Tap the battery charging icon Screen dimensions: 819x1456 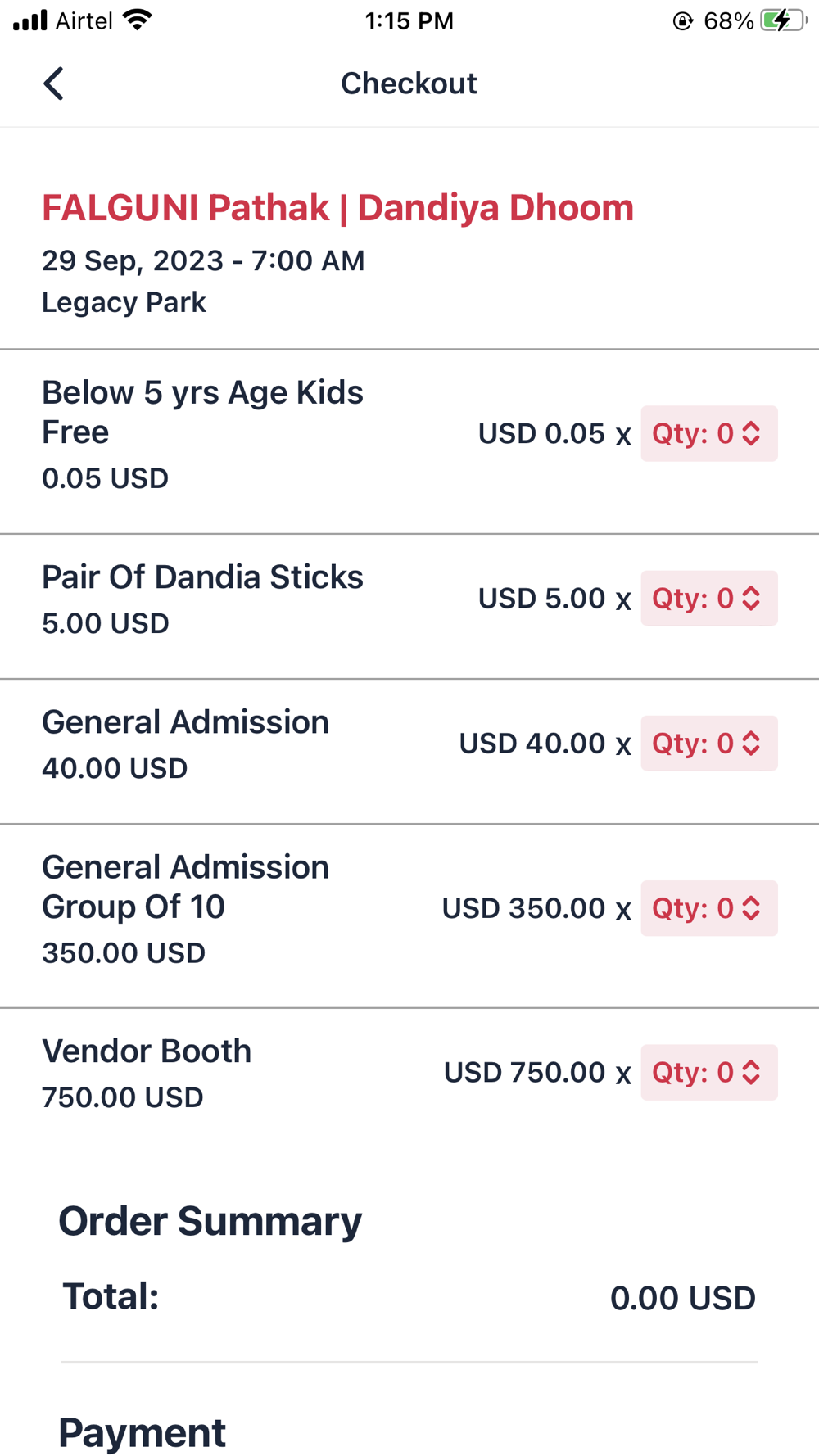click(x=783, y=20)
